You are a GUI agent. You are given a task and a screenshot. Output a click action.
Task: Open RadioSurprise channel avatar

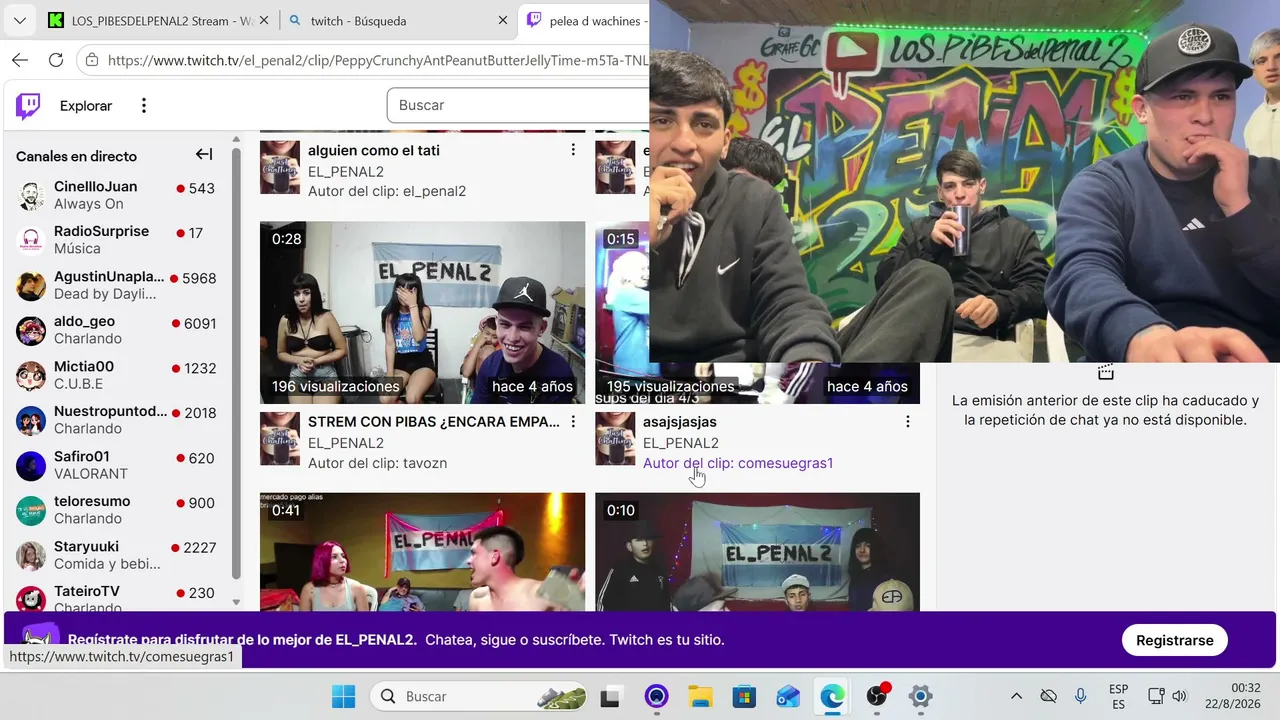31,240
